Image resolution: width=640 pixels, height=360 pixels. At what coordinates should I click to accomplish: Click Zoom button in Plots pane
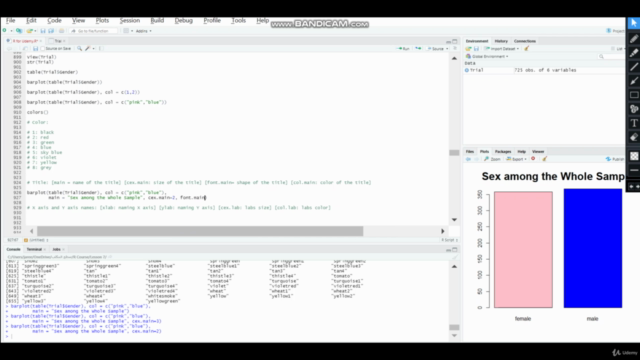[x=493, y=159]
